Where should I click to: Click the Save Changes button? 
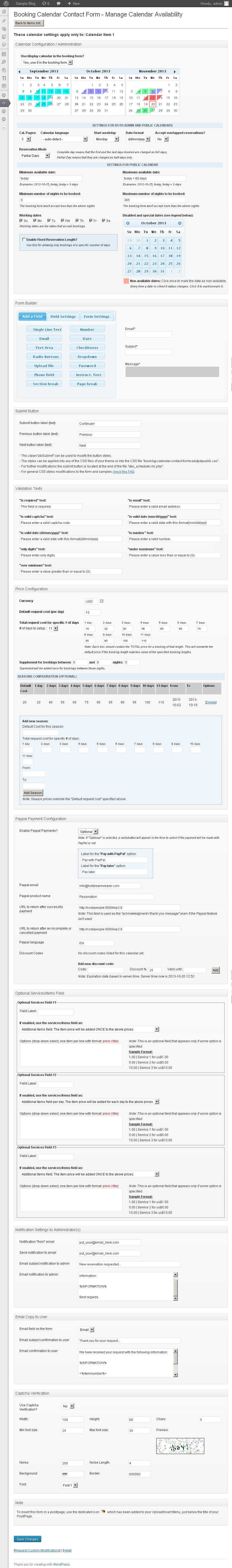coord(27,1539)
